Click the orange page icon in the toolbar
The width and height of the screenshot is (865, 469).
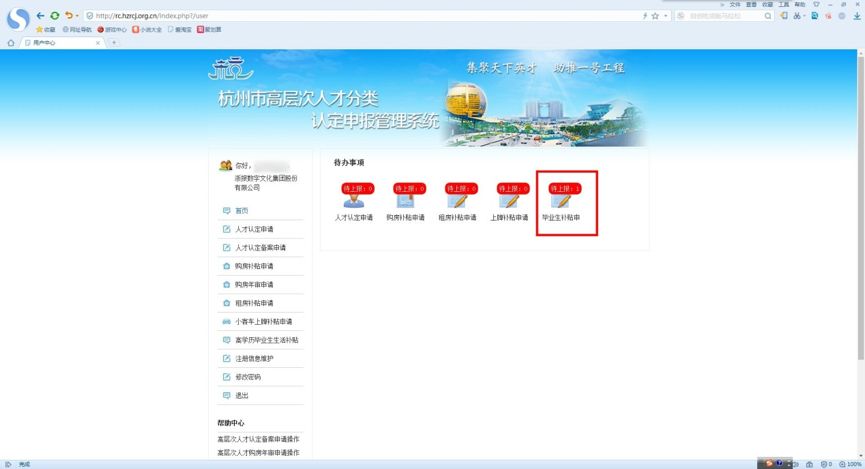pos(784,16)
